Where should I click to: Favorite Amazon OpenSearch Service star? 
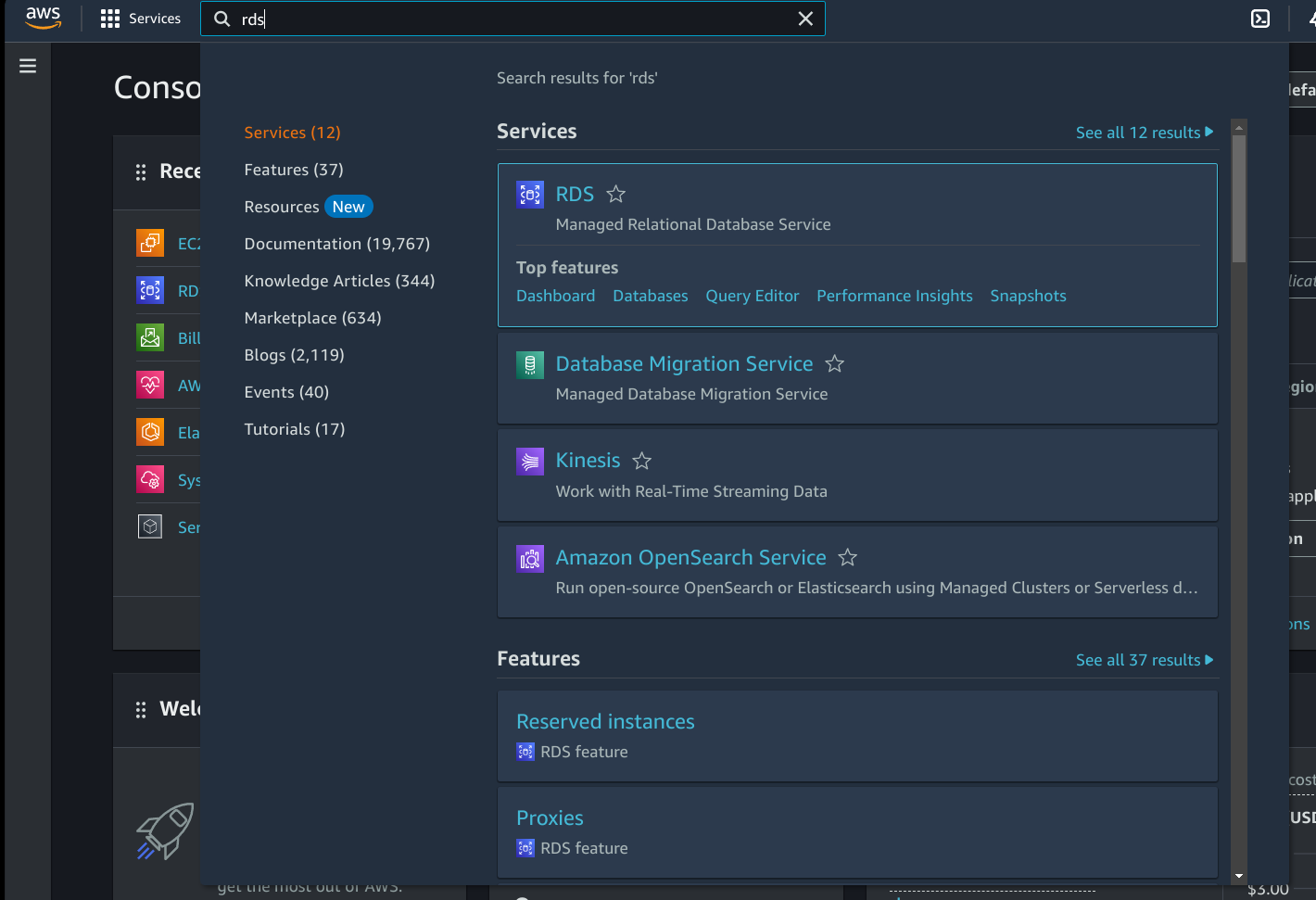tap(848, 557)
